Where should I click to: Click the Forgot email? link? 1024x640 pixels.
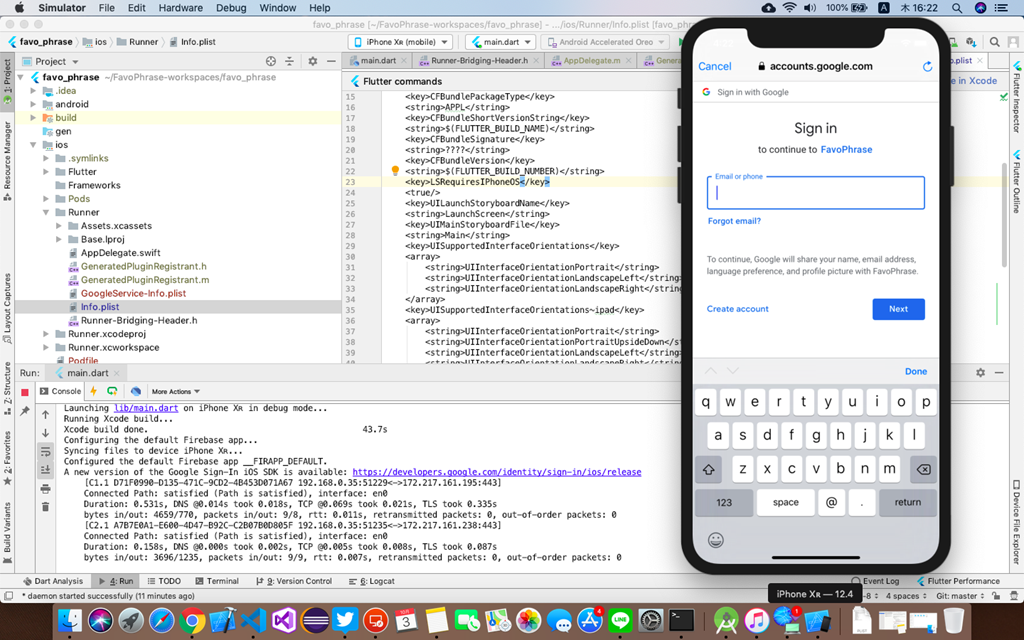(734, 221)
